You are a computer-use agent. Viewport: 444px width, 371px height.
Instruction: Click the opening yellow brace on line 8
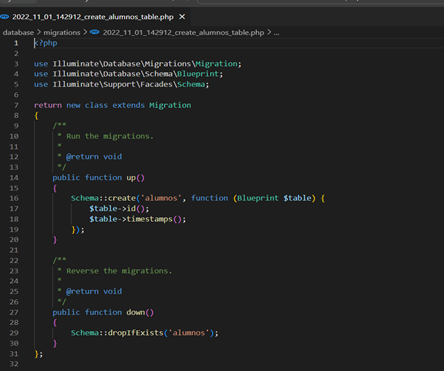36,116
